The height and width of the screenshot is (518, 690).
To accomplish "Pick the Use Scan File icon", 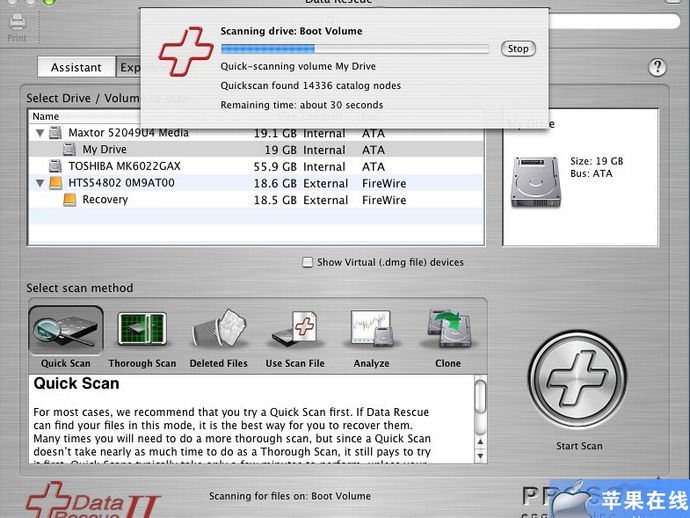I will pos(295,331).
